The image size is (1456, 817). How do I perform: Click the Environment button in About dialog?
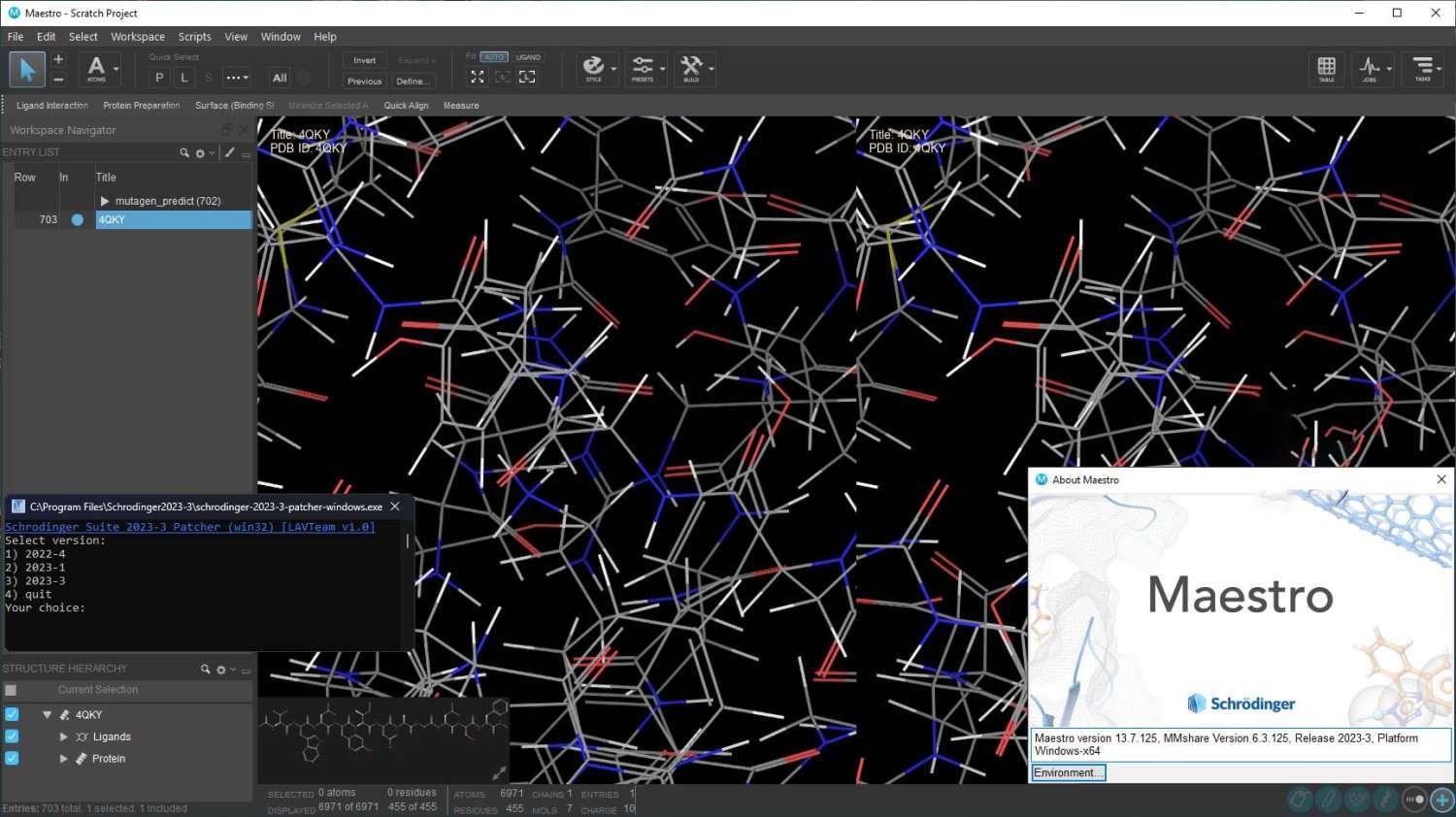point(1068,773)
